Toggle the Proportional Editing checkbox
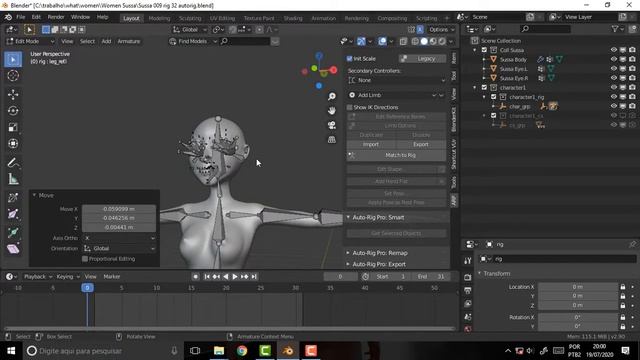 pyautogui.click(x=85, y=259)
